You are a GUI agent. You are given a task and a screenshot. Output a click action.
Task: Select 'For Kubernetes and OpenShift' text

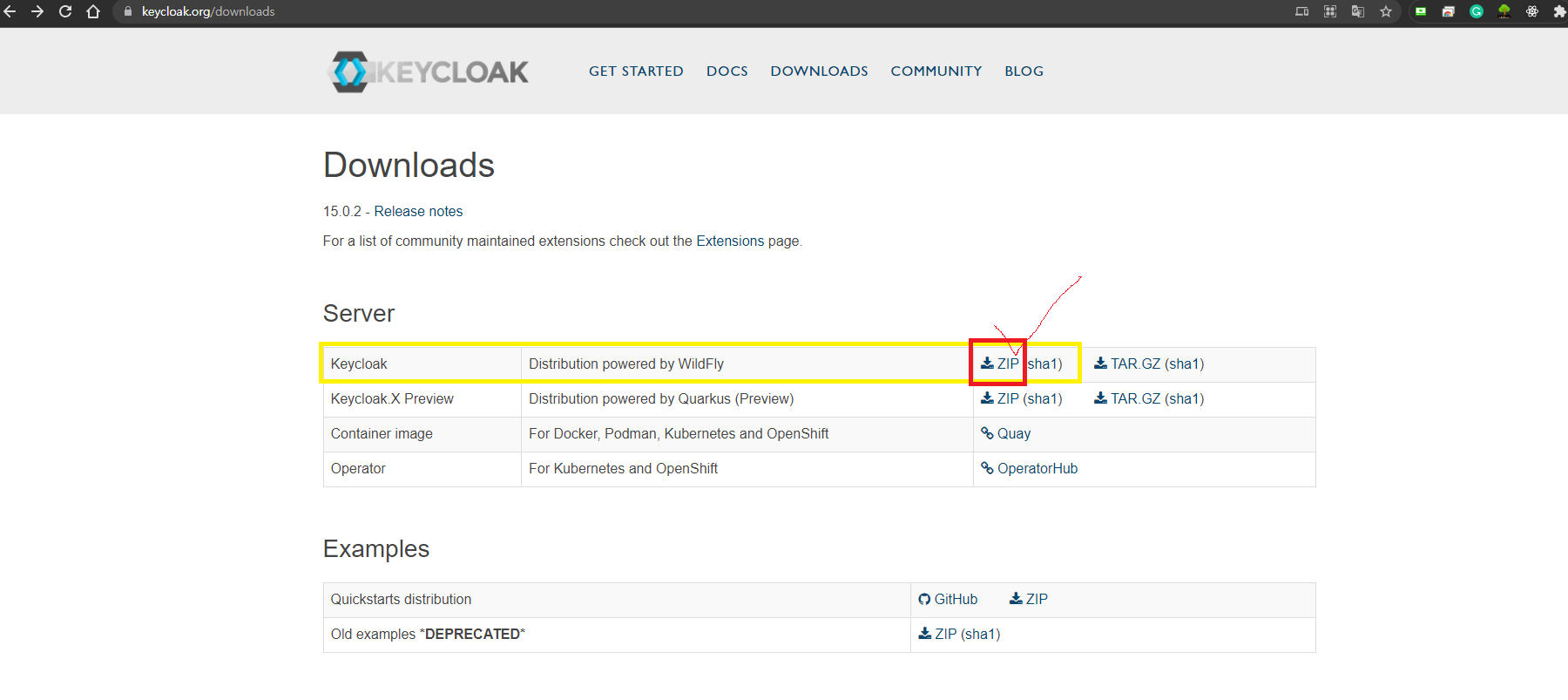[x=623, y=468]
